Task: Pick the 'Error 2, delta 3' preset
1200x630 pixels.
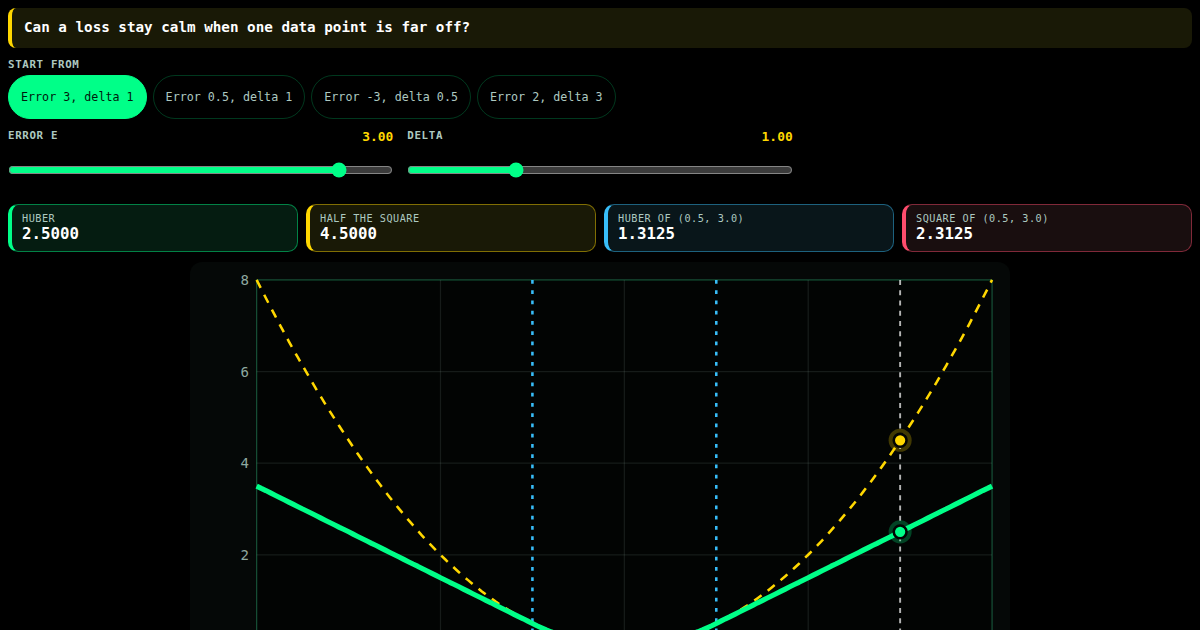Action: (x=546, y=97)
